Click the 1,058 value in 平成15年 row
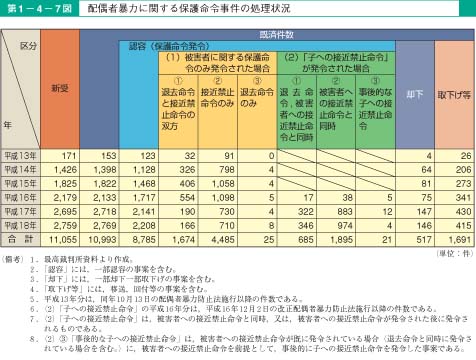The width and height of the screenshot is (476, 360). point(223,184)
